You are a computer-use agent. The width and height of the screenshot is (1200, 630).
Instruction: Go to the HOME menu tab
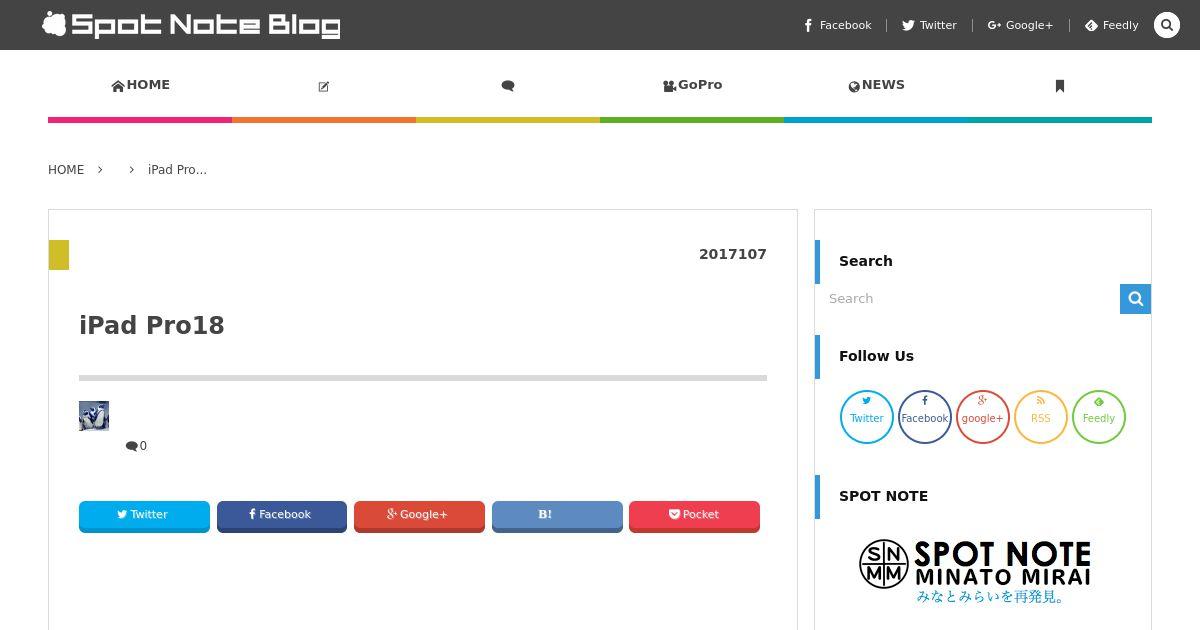140,85
